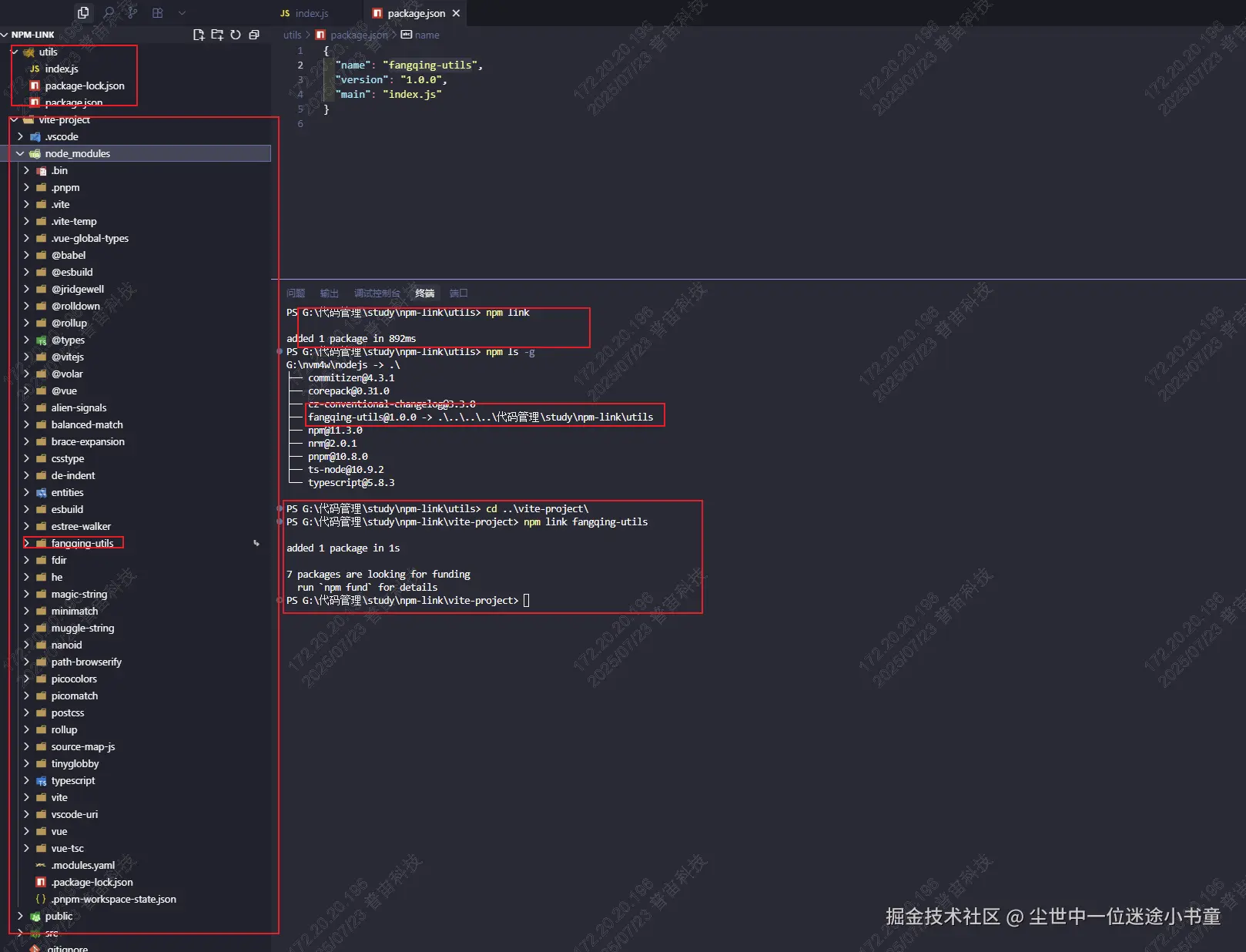
Task: Click the New Folder icon
Action: [217, 35]
